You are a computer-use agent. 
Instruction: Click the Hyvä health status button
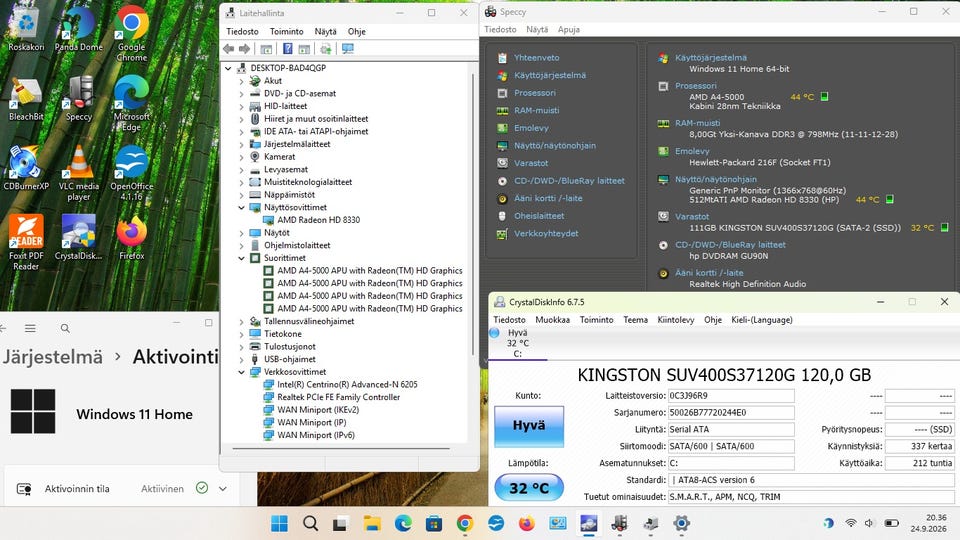pos(529,426)
